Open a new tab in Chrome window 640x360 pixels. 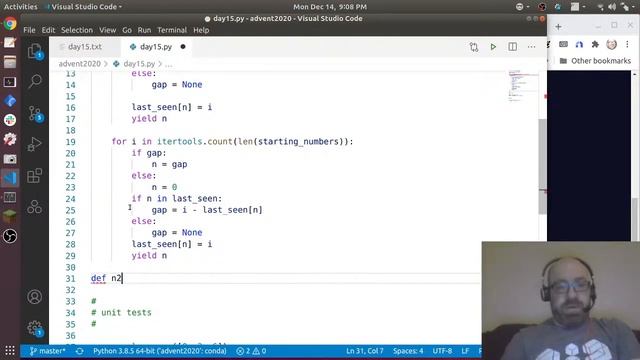[x=558, y=27]
